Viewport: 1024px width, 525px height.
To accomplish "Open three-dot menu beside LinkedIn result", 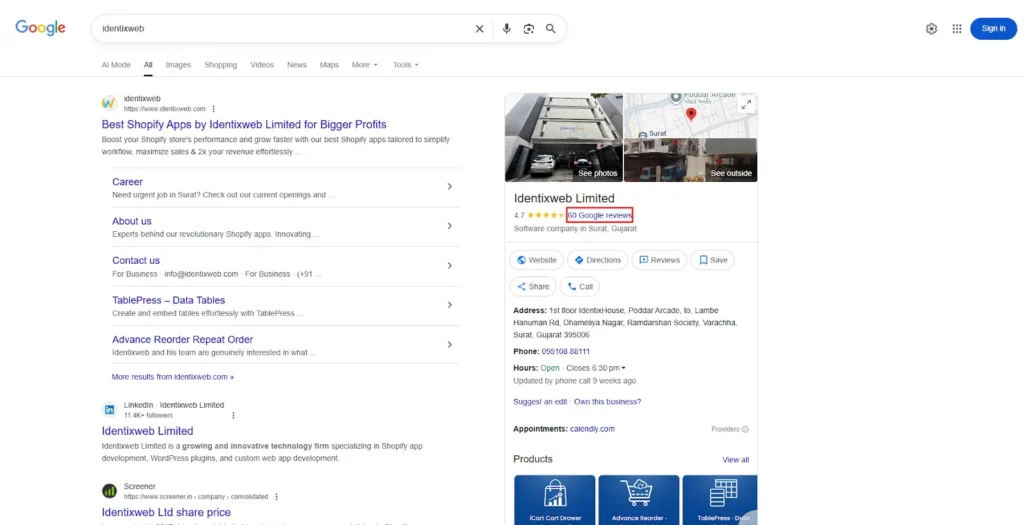I will [x=233, y=415].
